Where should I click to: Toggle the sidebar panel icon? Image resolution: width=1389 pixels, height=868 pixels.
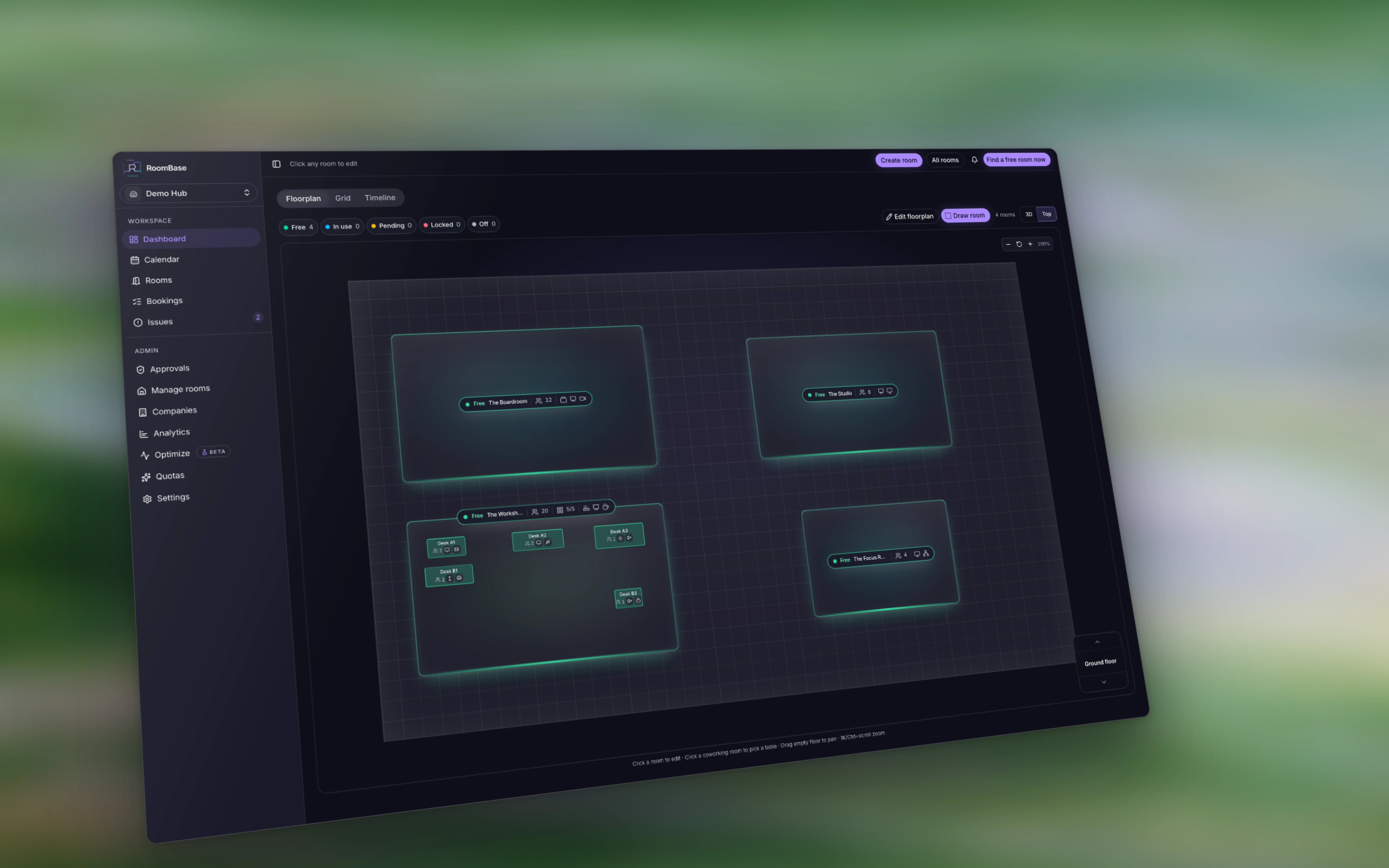[x=276, y=164]
